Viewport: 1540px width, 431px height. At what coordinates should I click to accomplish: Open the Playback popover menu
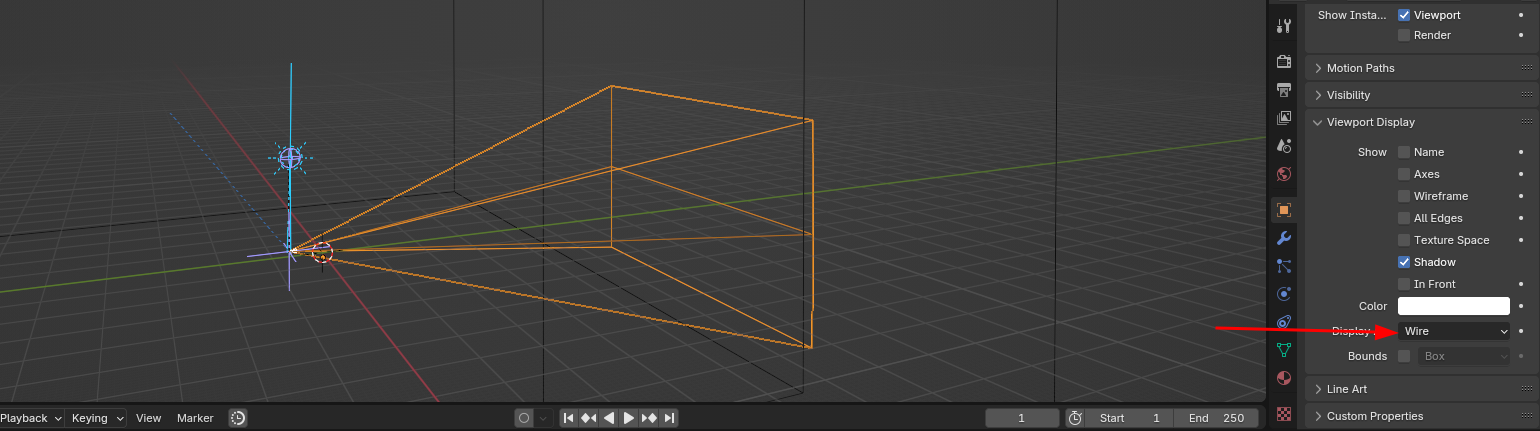click(32, 418)
